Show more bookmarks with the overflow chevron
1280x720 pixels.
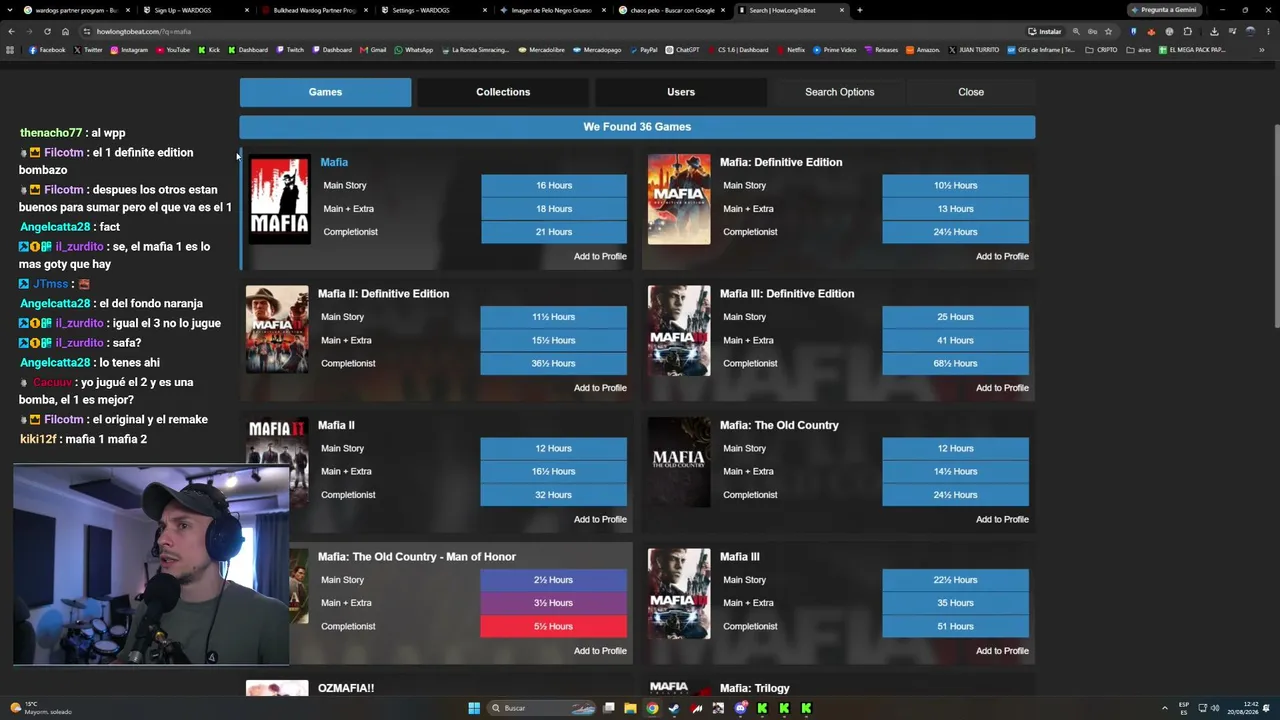click(x=1262, y=50)
